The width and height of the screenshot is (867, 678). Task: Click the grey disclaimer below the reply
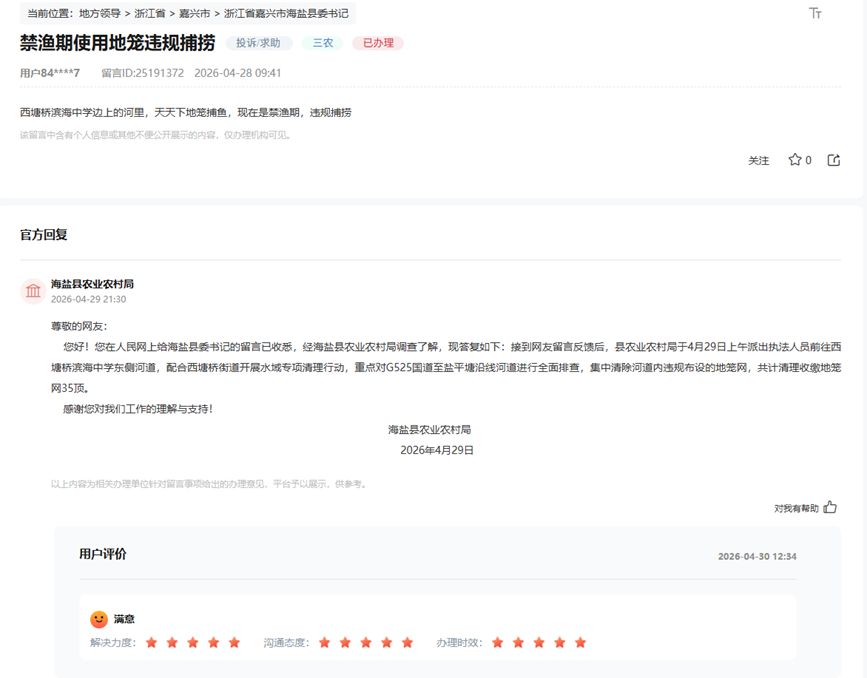(208, 484)
